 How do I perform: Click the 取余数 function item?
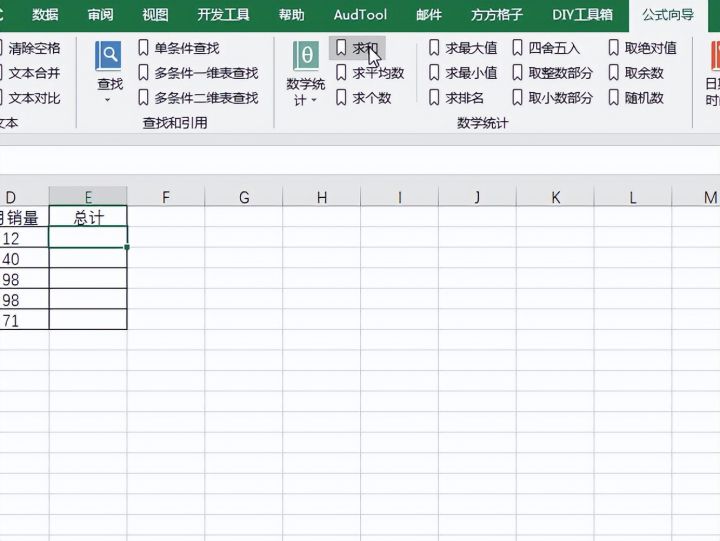point(636,73)
